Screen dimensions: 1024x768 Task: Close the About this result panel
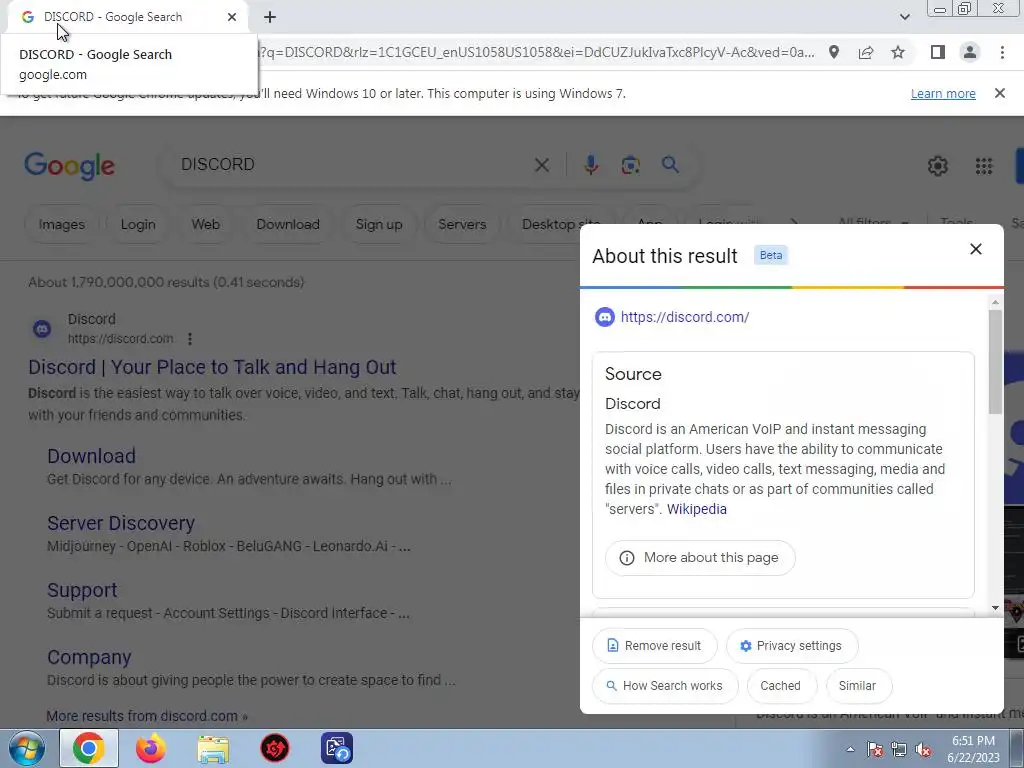click(x=976, y=249)
